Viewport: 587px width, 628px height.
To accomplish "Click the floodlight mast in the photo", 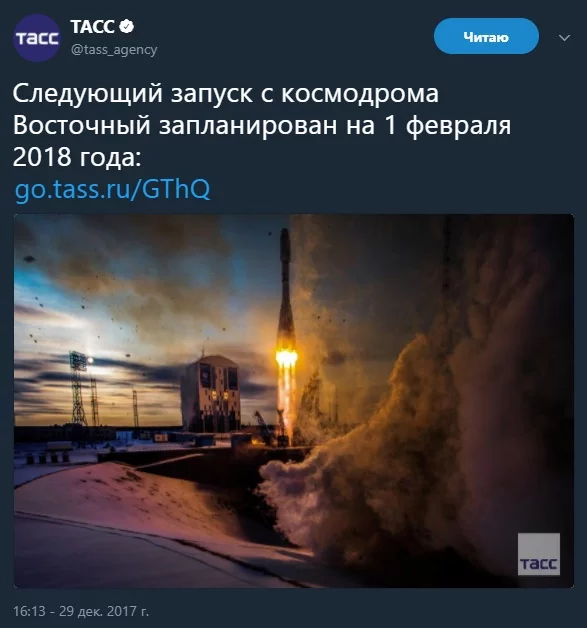I will click(79, 388).
